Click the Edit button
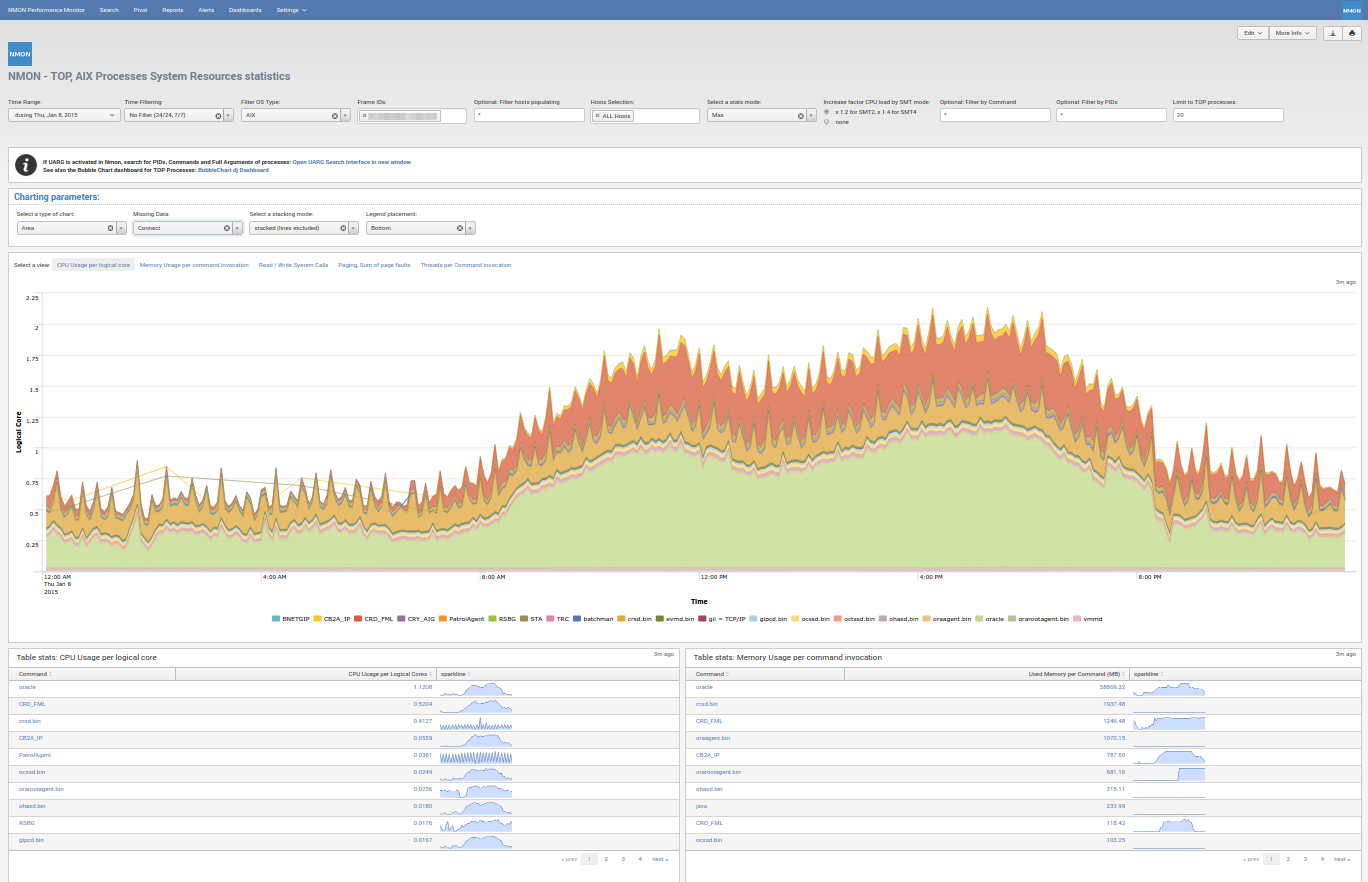This screenshot has height=882, width=1368. (x=1252, y=33)
